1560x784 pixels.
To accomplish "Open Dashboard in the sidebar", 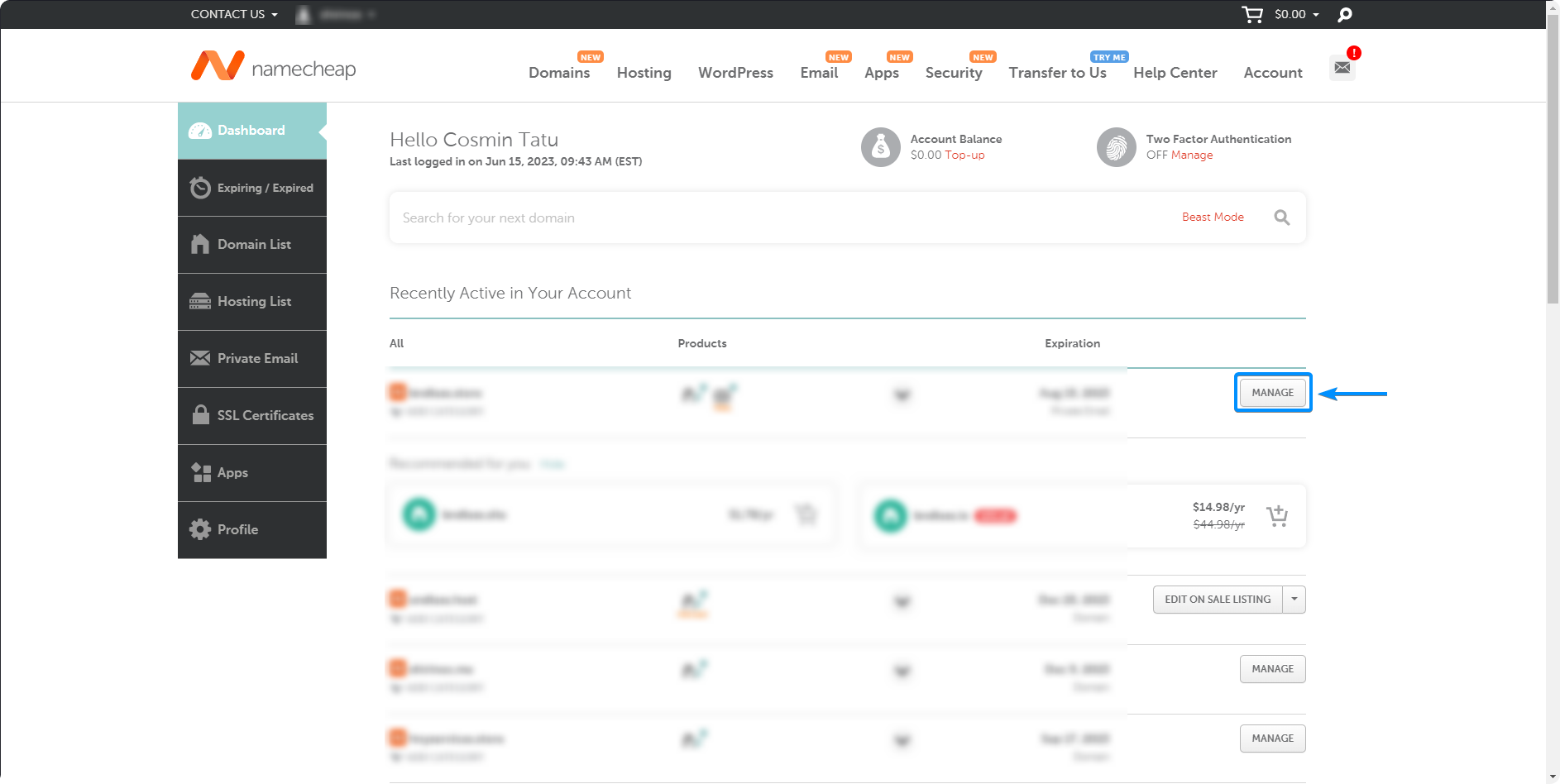I will click(252, 131).
